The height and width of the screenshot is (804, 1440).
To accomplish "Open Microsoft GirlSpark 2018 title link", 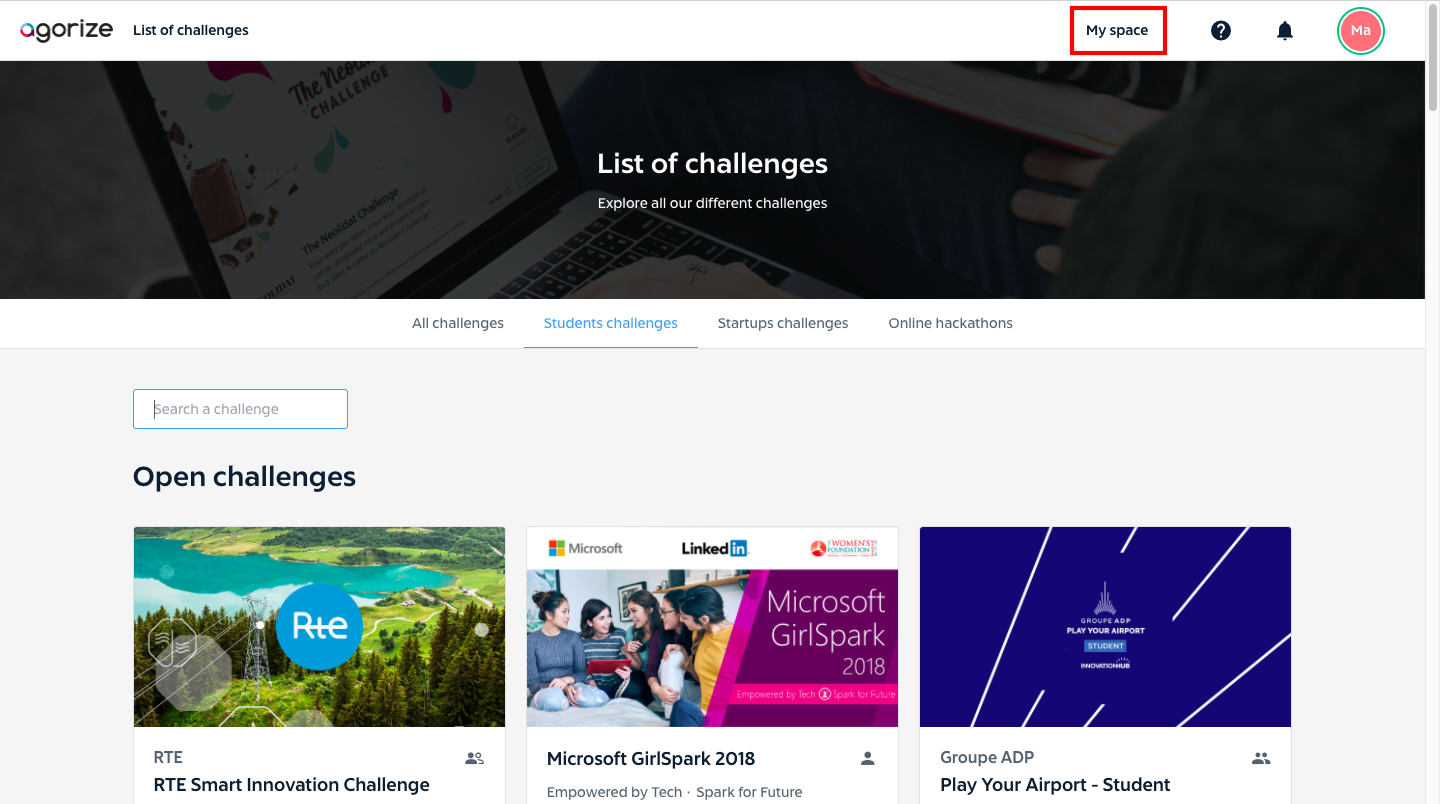I will pyautogui.click(x=651, y=759).
